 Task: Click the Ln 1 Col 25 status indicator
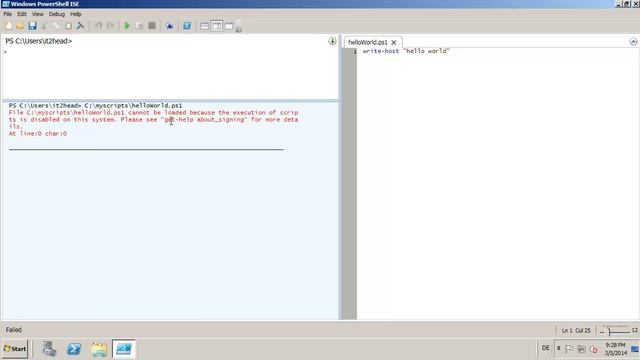click(576, 331)
